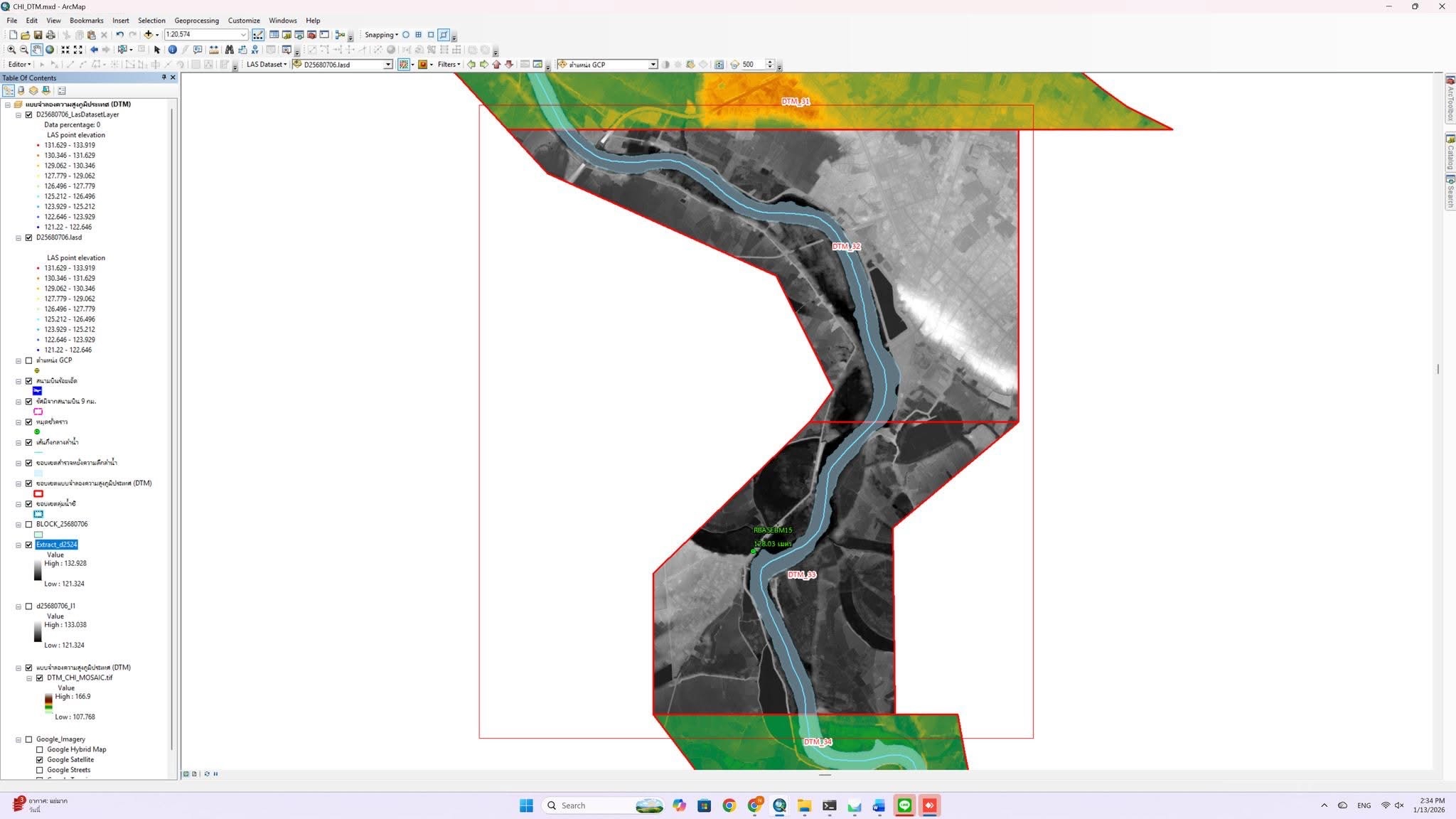Open the Filters dropdown

(449, 65)
